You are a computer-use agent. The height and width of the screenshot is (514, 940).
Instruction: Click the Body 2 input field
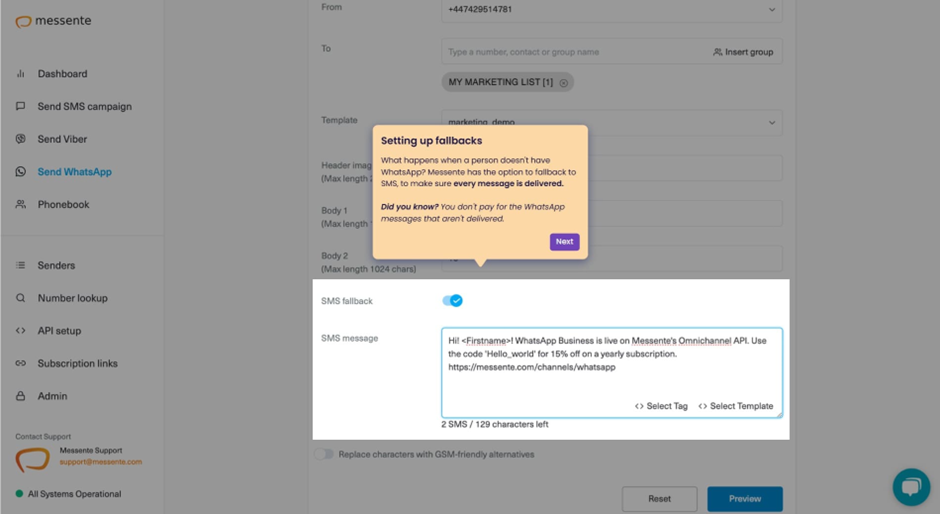(611, 258)
